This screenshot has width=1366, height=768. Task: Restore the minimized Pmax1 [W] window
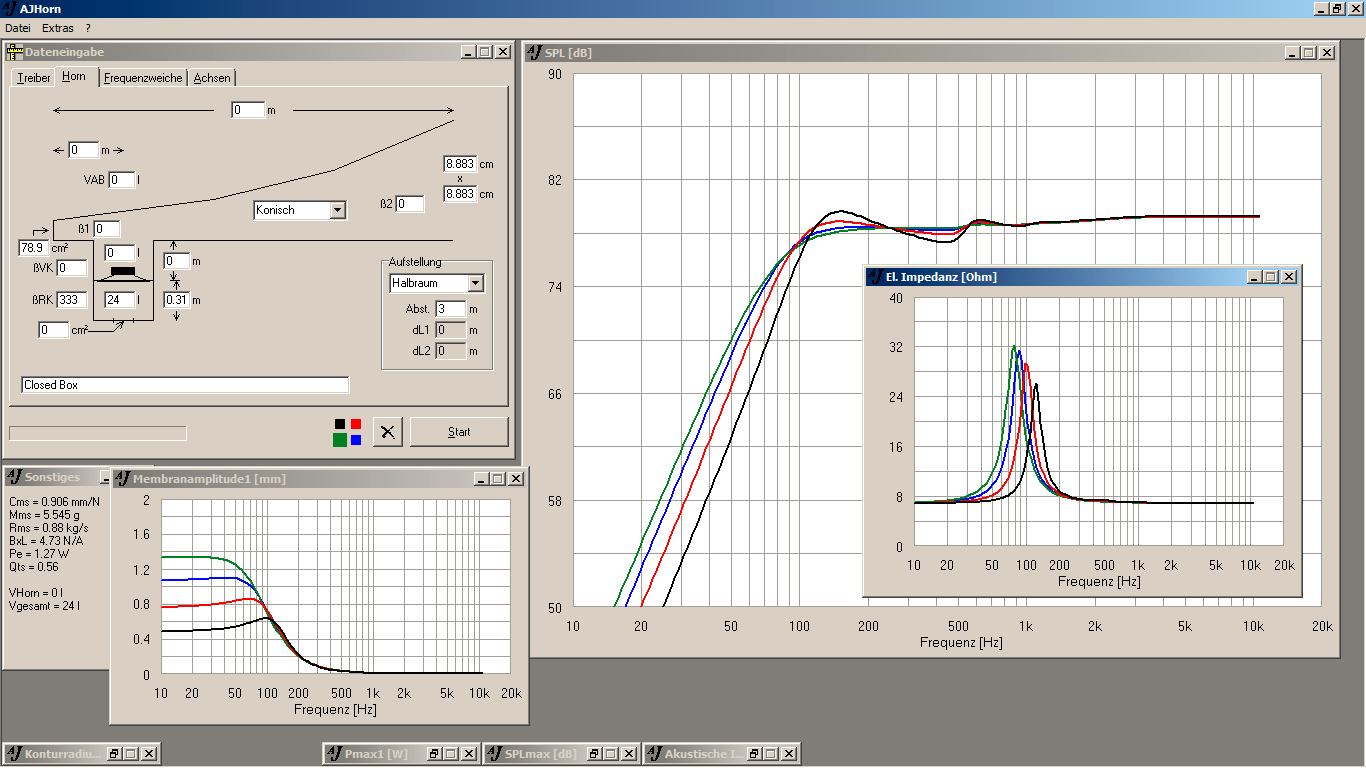click(x=434, y=754)
